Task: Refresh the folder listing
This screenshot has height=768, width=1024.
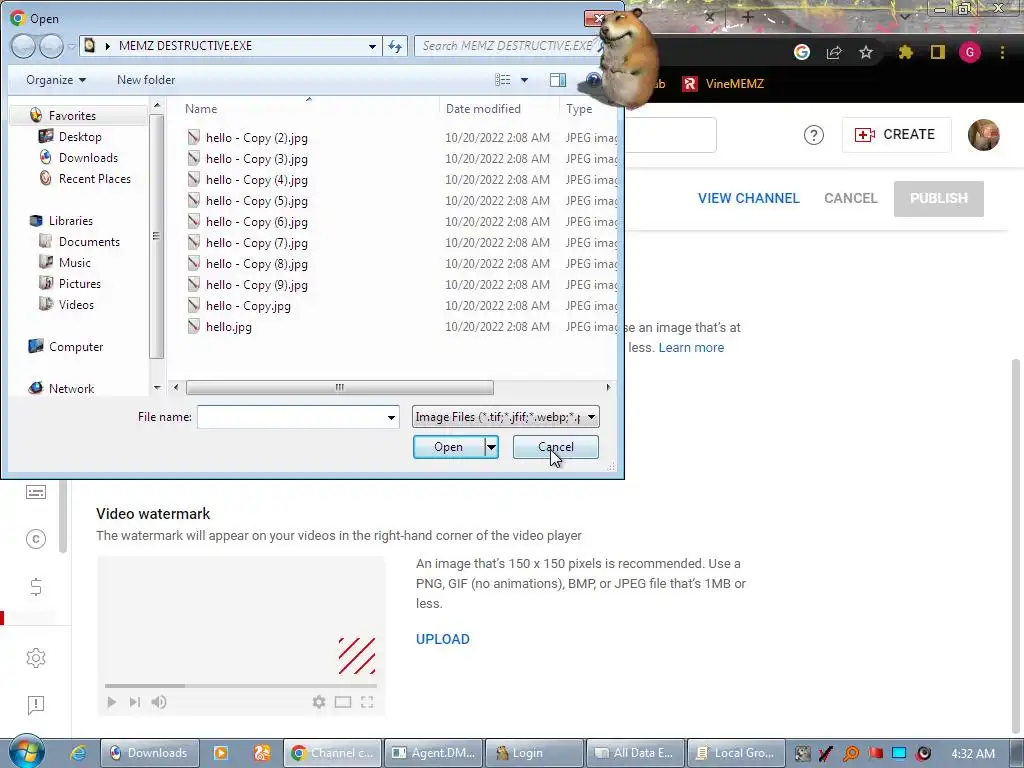Action: (x=395, y=46)
